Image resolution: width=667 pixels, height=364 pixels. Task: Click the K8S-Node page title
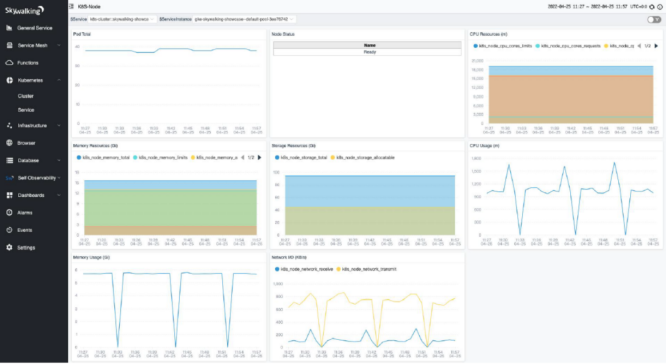(89, 7)
